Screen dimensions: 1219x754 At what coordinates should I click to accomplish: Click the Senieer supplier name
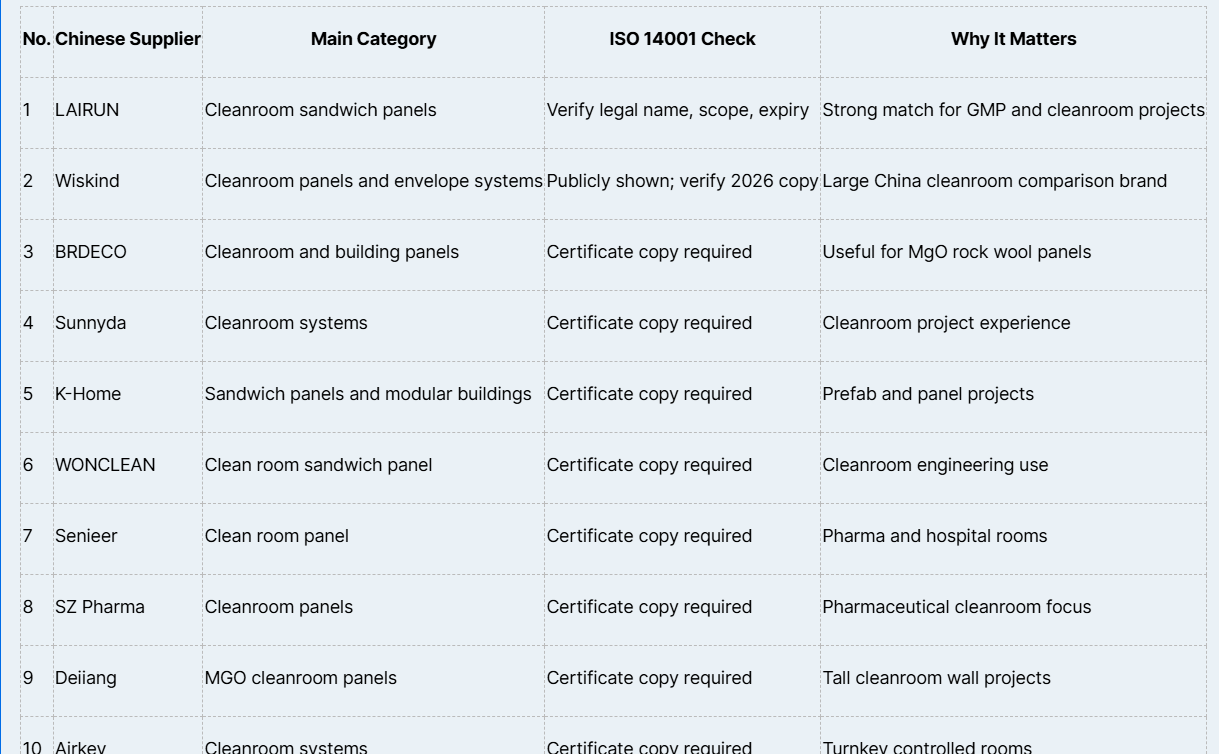coord(86,536)
